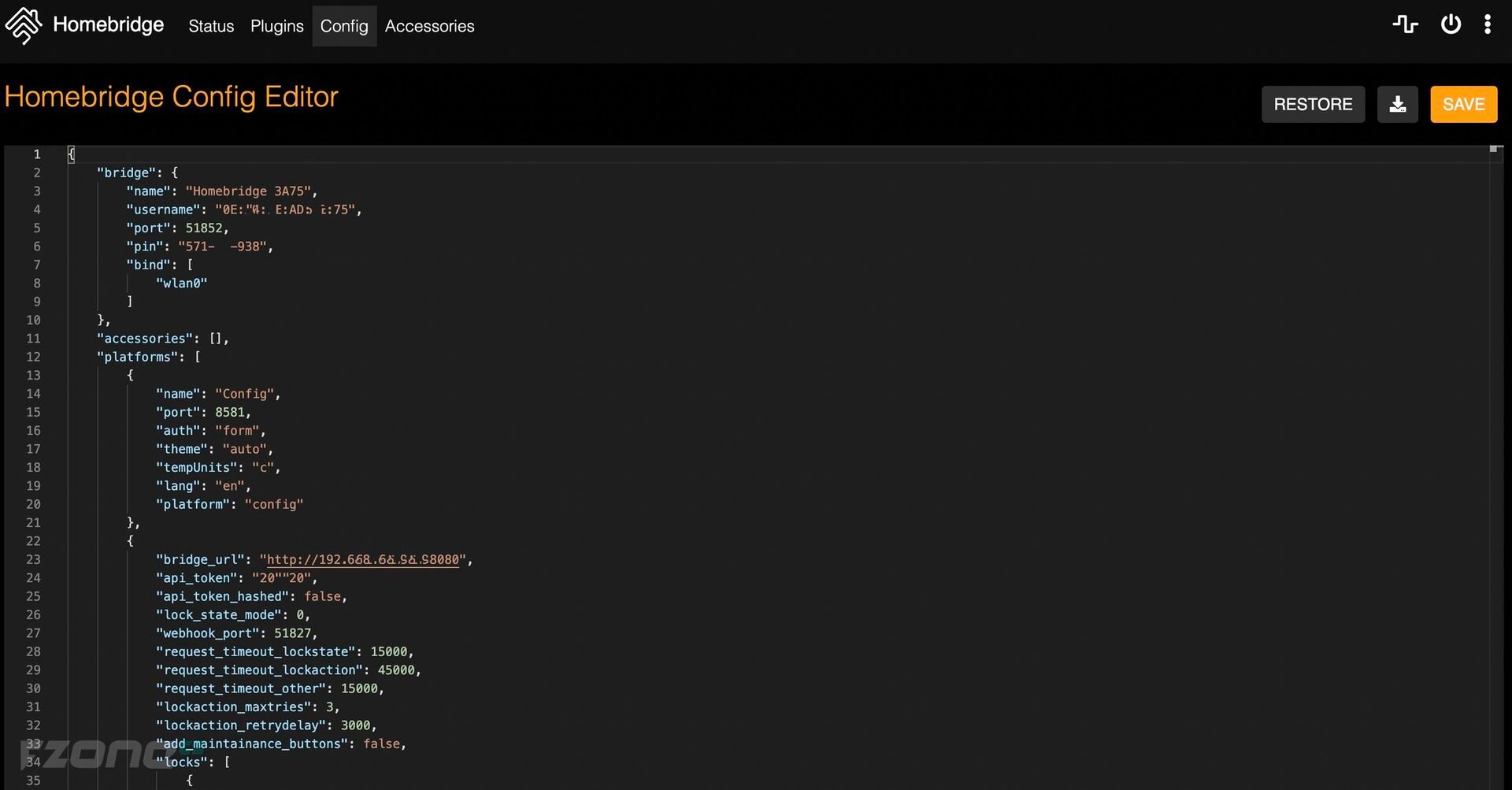Click the "lock_state_mode" key
Screen dimensions: 1512x790
click(219, 615)
